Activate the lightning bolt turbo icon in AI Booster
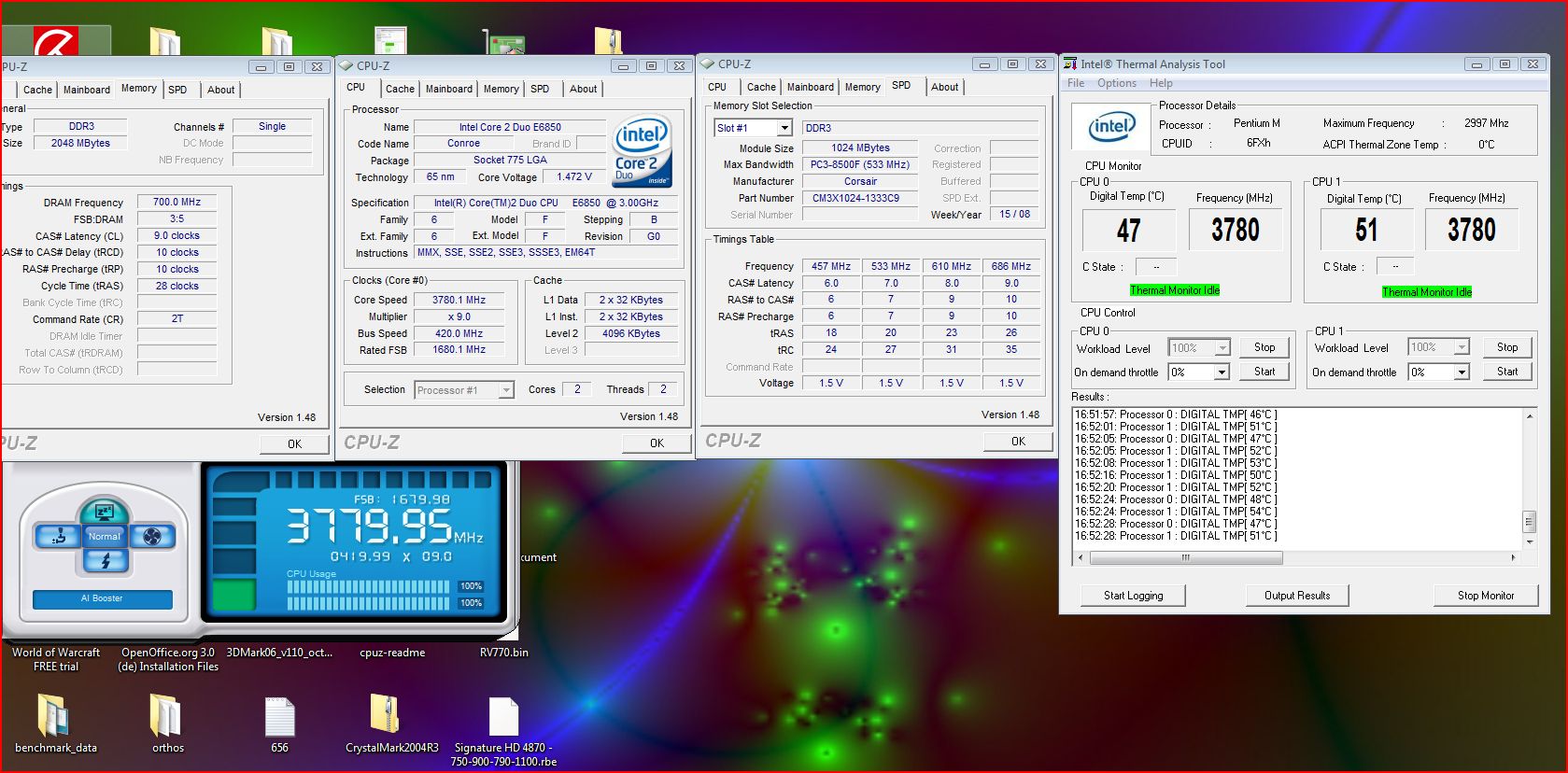This screenshot has width=1568, height=773. pos(105,560)
